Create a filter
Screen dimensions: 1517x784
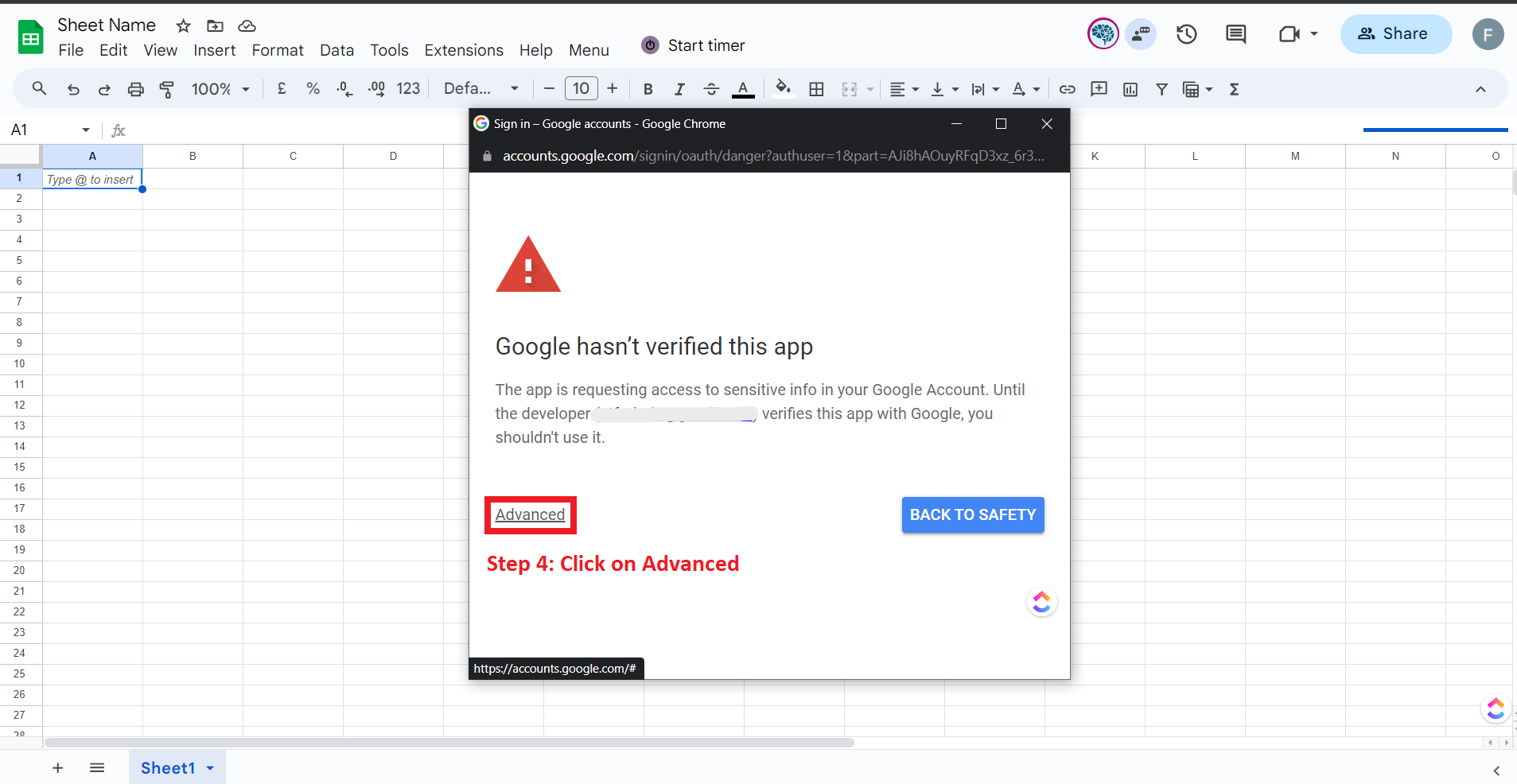point(1161,89)
